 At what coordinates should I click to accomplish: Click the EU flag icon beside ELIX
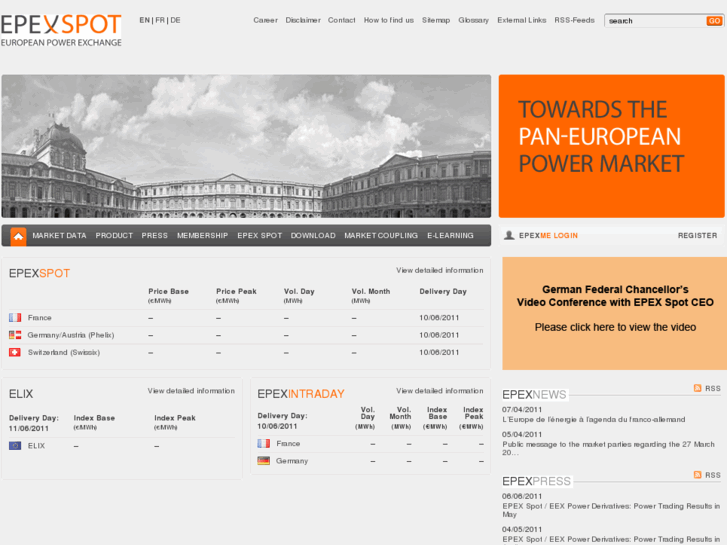coord(15,446)
